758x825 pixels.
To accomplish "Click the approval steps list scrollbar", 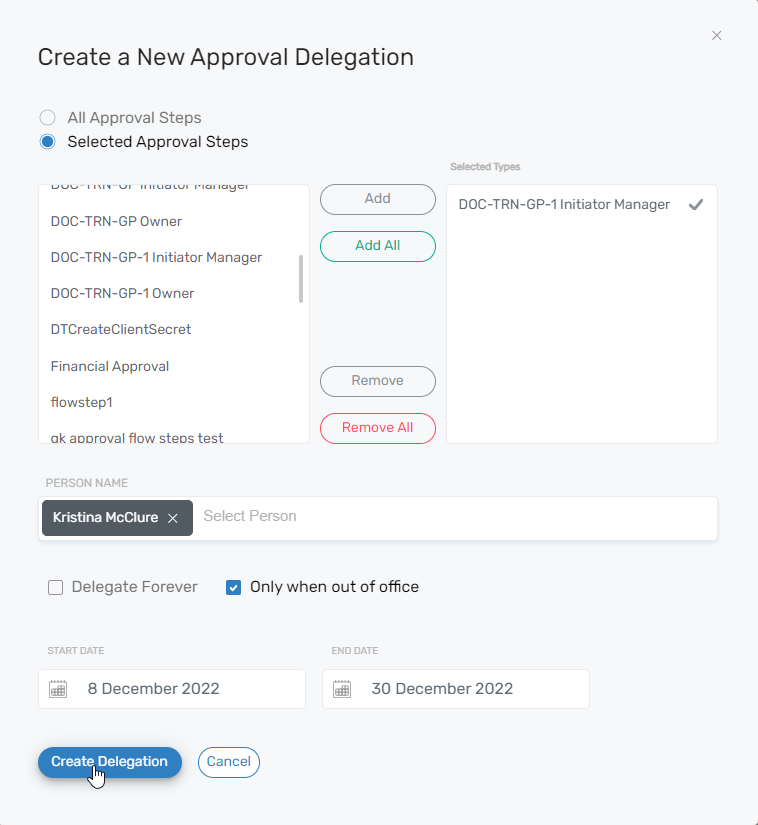I will [x=301, y=278].
